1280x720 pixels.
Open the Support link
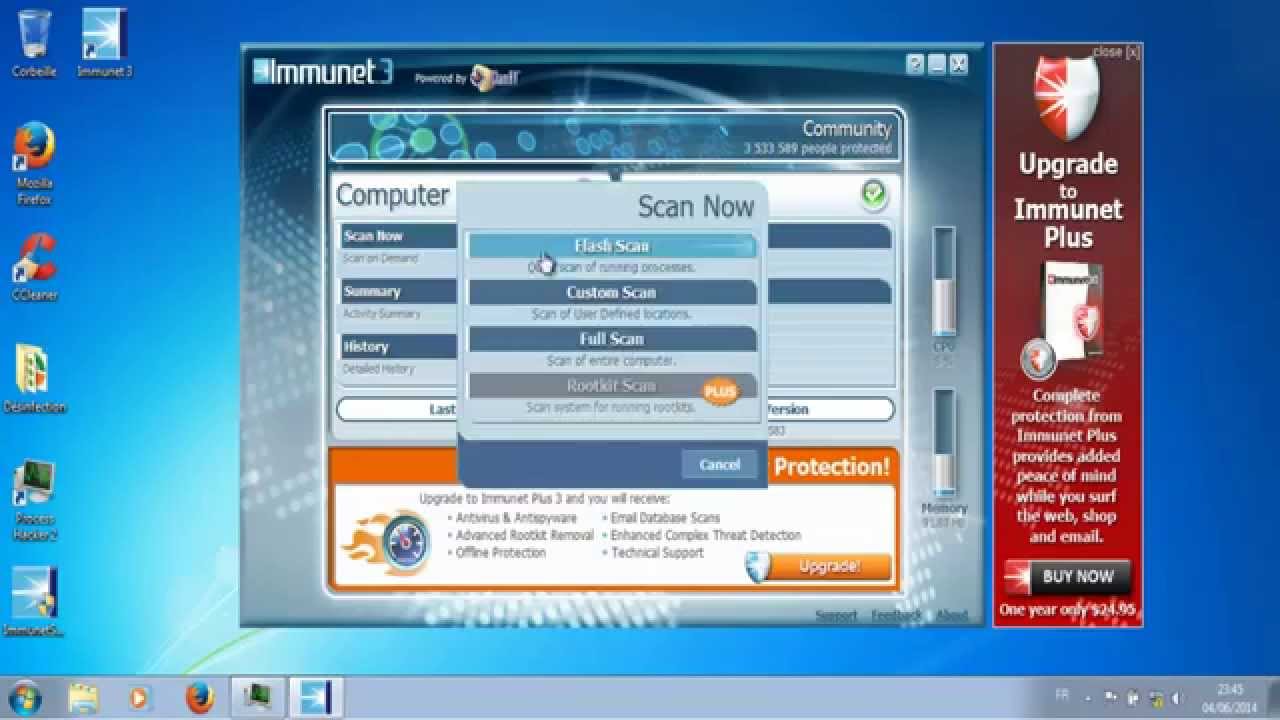(836, 616)
